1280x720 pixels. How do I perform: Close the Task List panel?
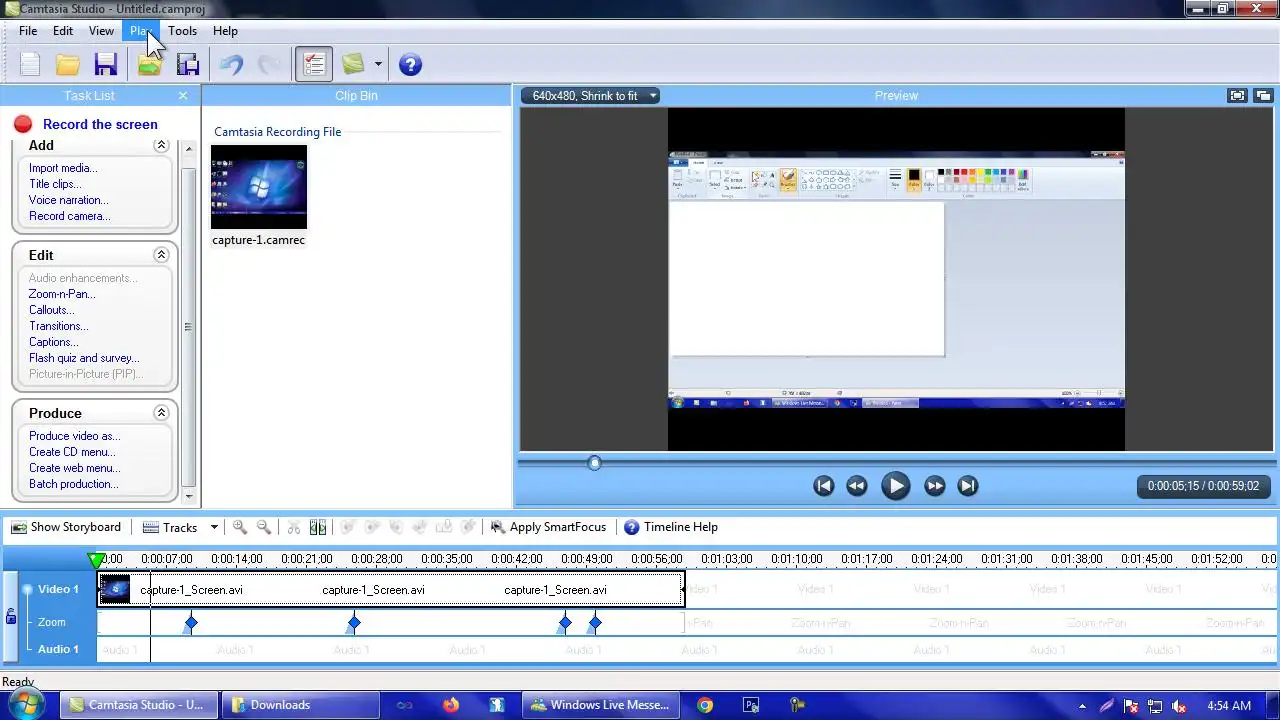[183, 96]
